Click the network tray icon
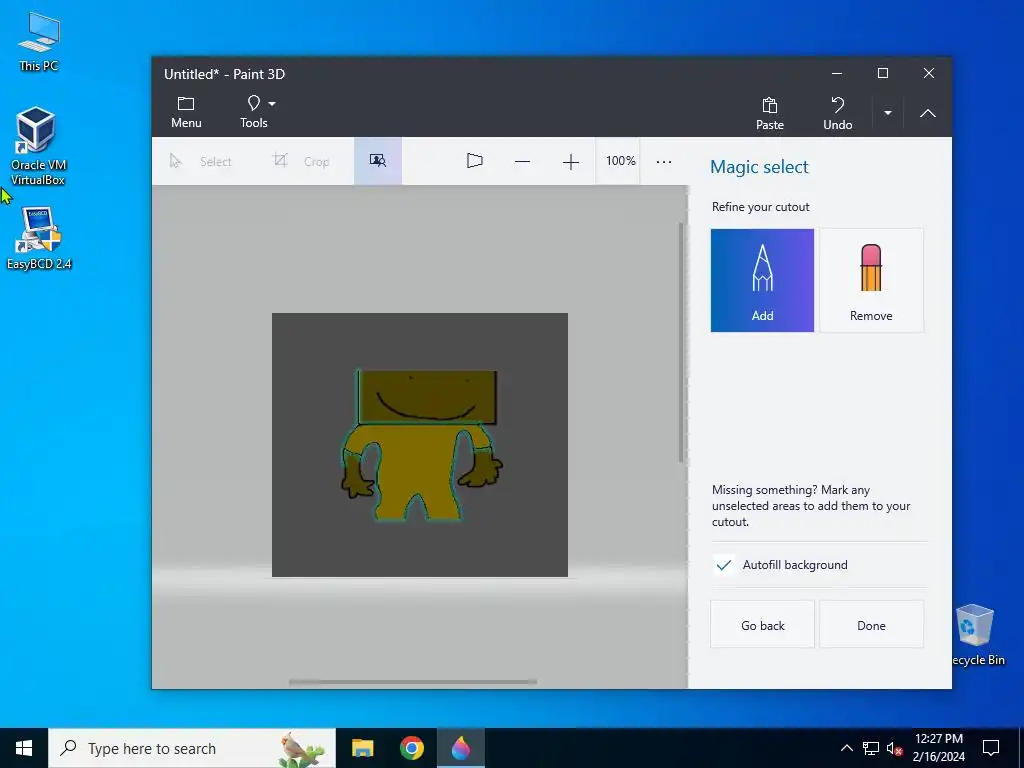Viewport: 1024px width, 768px height. pyautogui.click(x=871, y=748)
